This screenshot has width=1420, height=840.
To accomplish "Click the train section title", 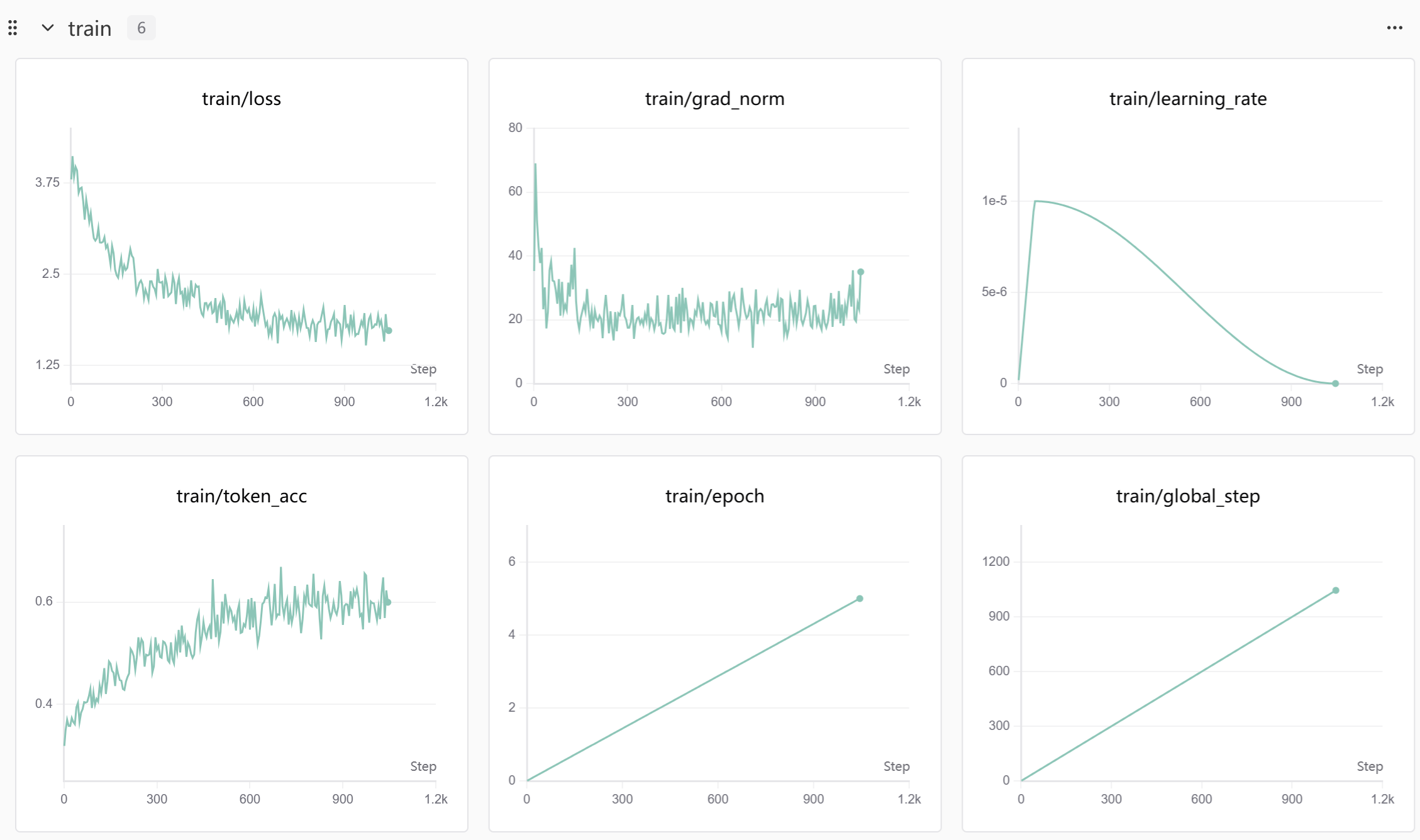I will click(x=89, y=28).
